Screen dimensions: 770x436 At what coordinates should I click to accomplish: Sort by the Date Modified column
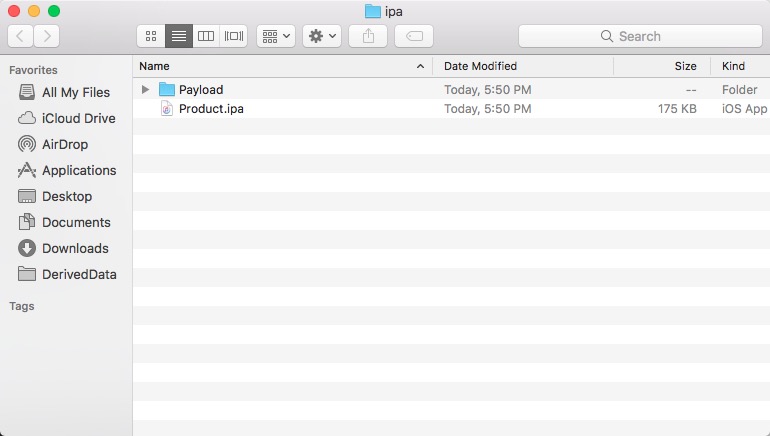[480, 66]
